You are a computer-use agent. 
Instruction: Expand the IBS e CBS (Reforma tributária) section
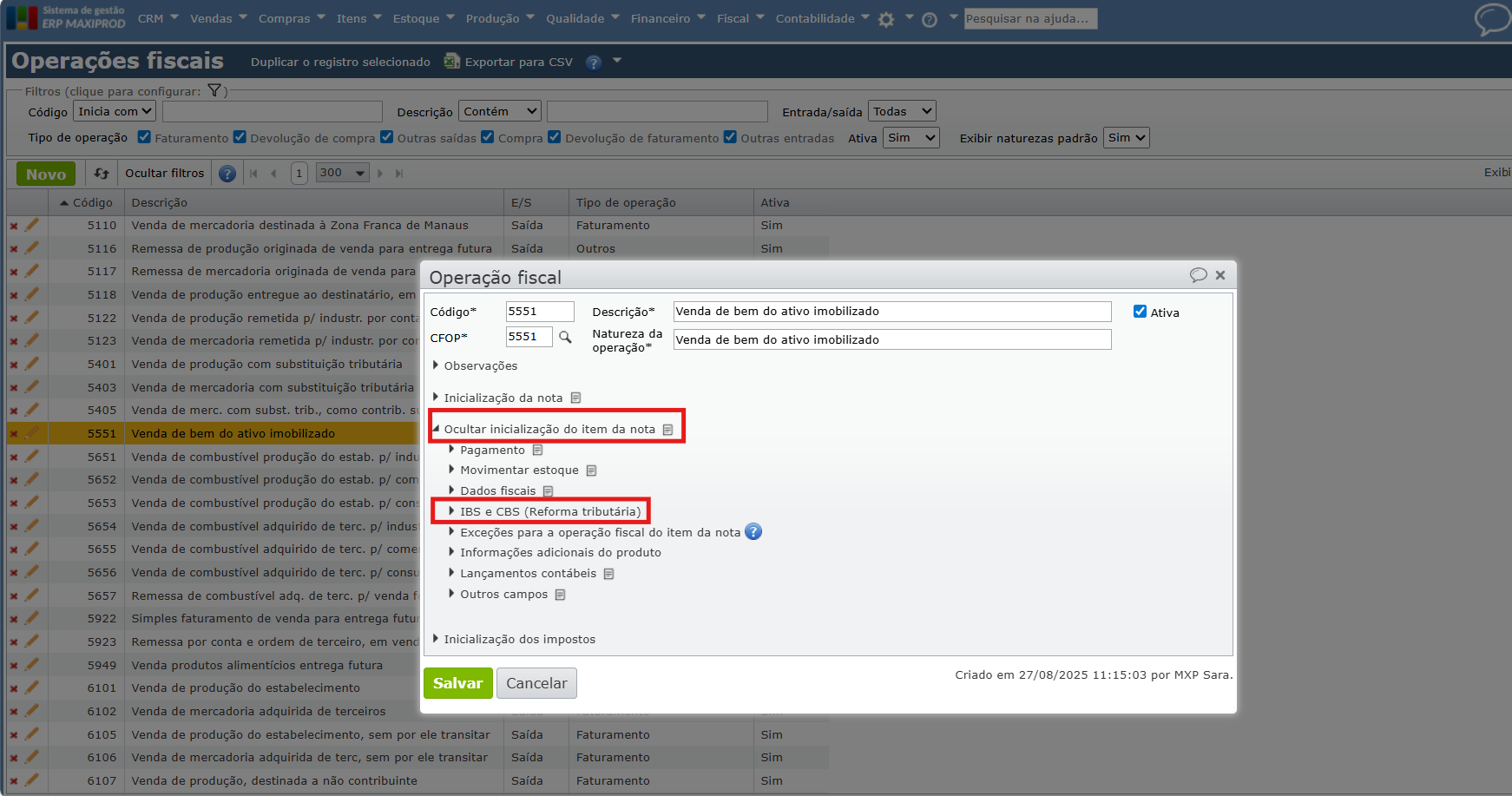pyautogui.click(x=544, y=511)
